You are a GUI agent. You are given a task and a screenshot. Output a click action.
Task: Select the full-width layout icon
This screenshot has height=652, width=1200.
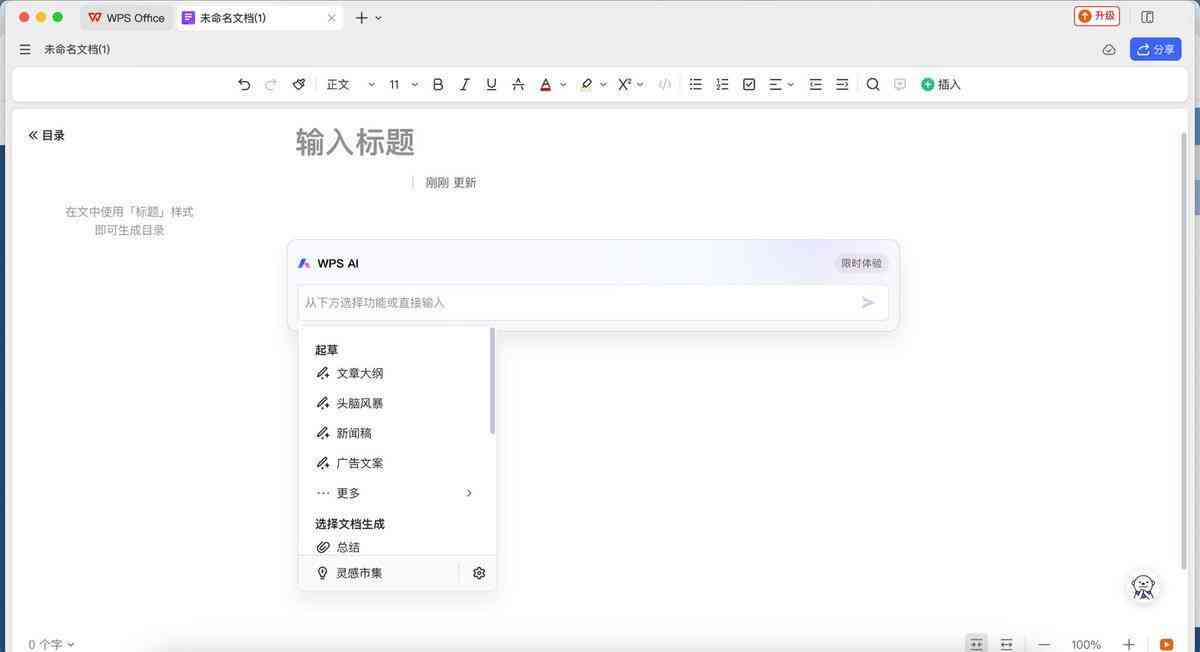click(x=1007, y=644)
